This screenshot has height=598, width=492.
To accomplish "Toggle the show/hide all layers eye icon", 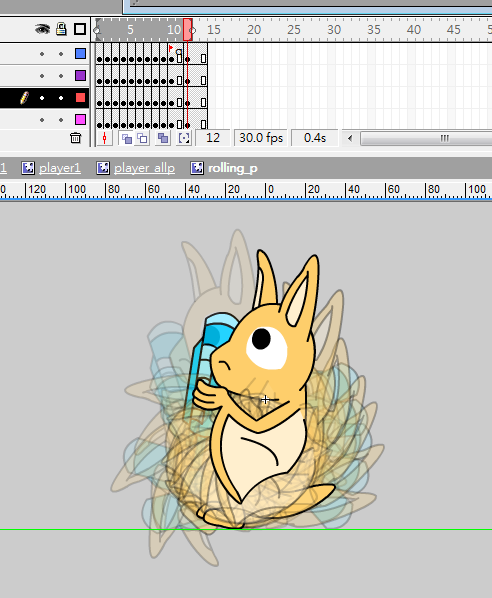I will pos(42,29).
